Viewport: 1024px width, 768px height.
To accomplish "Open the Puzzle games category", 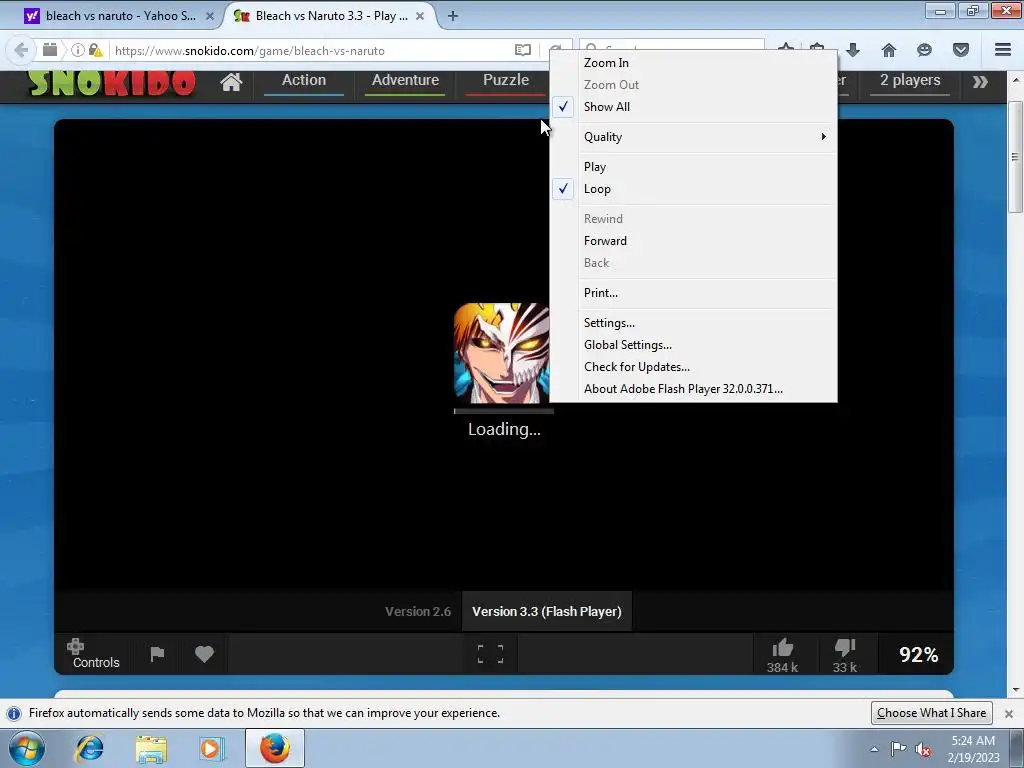I will pos(505,80).
